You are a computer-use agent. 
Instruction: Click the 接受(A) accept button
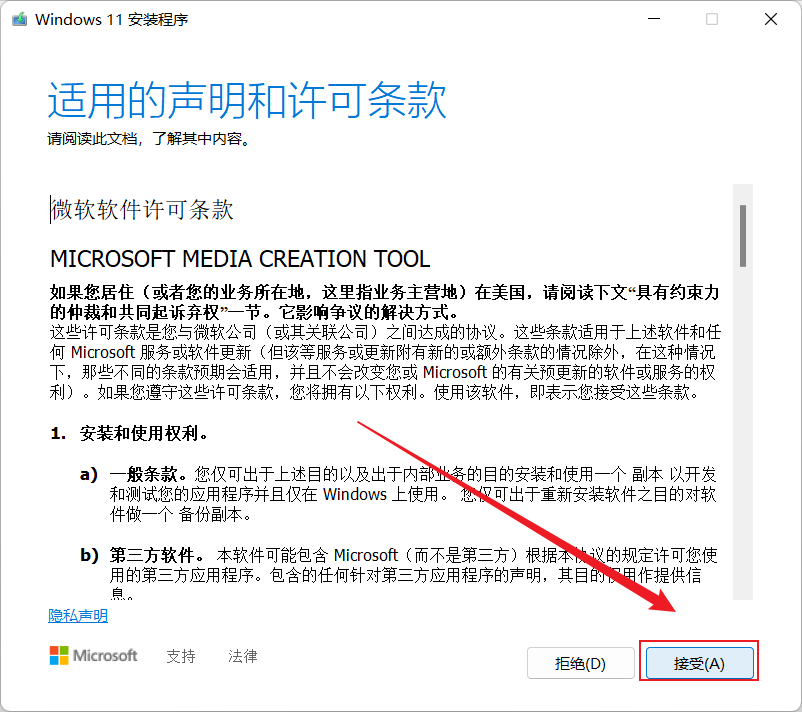point(699,663)
